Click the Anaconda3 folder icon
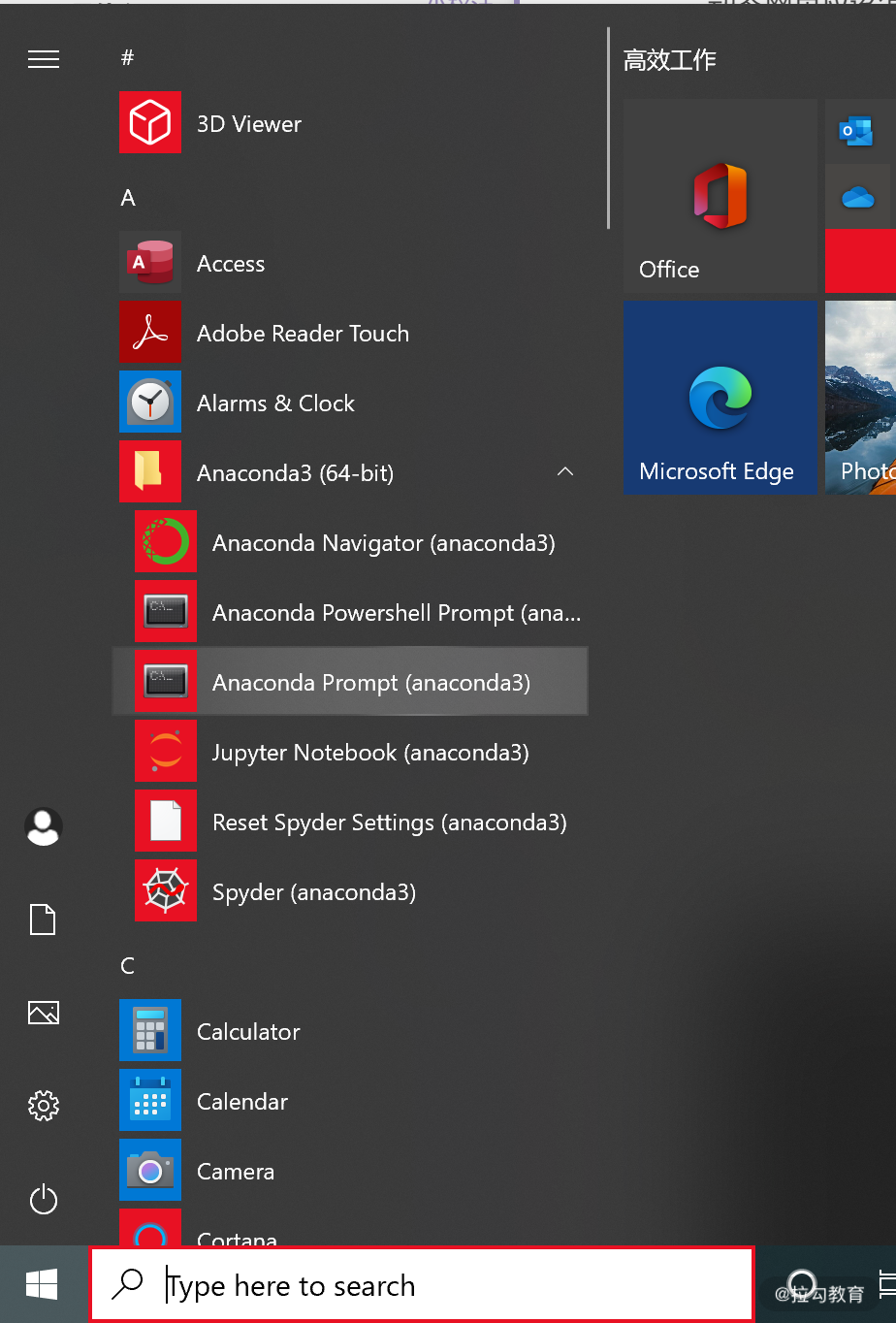Image resolution: width=896 pixels, height=1323 pixels. (150, 471)
